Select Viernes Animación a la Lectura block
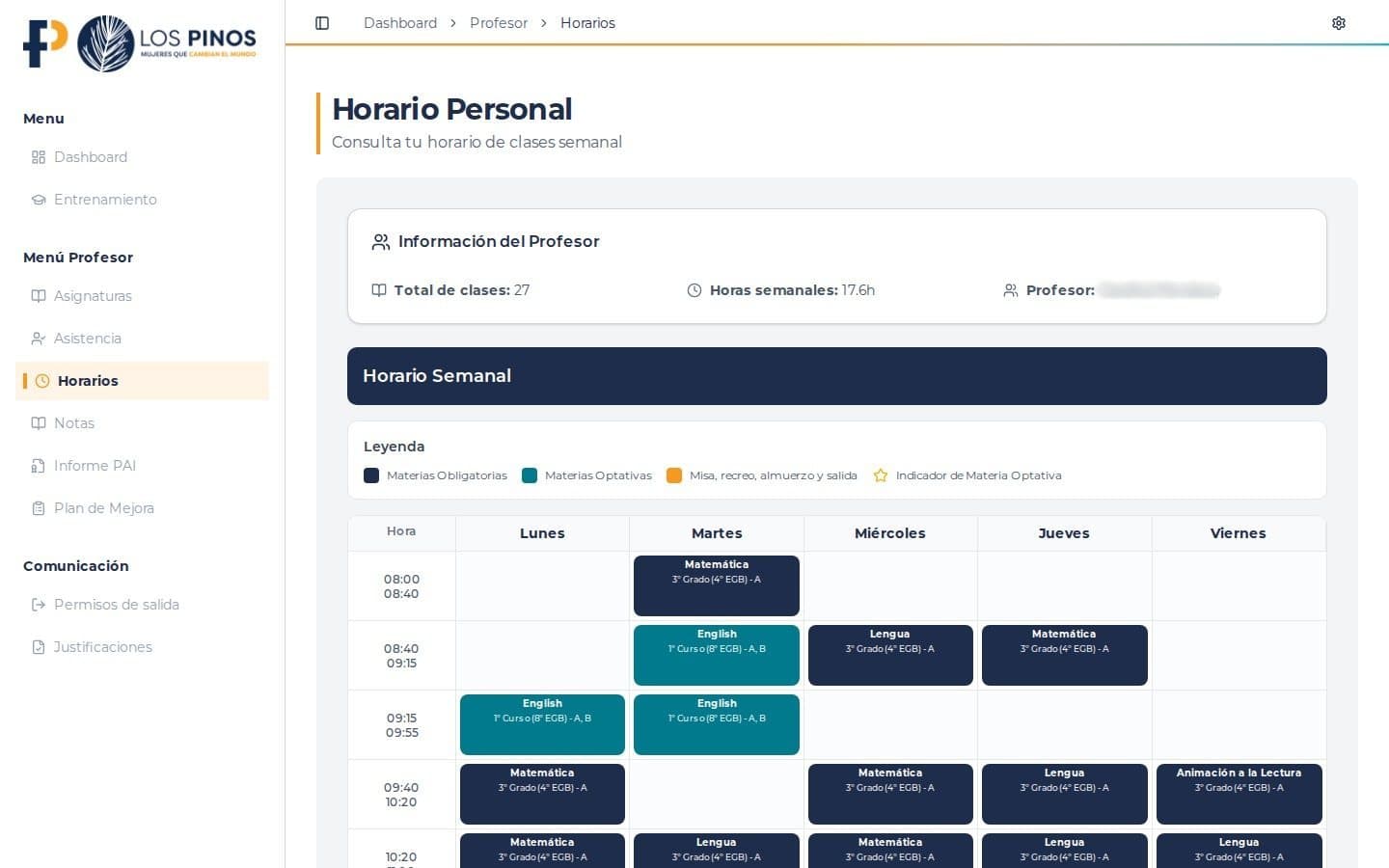 [1239, 794]
